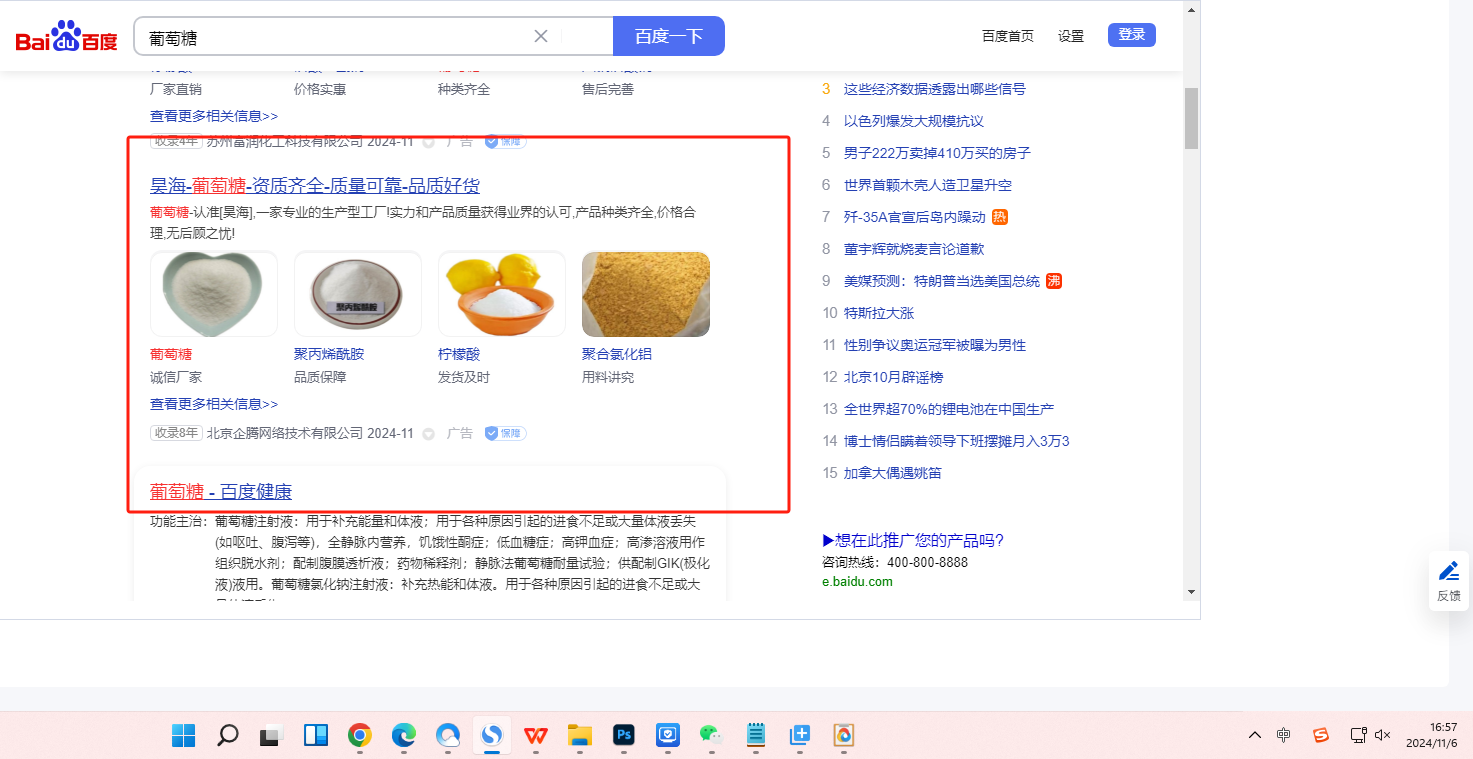Click 北京企腾网络技术有限公司 advertiser name
Screen dimensions: 1473x759
click(285, 433)
